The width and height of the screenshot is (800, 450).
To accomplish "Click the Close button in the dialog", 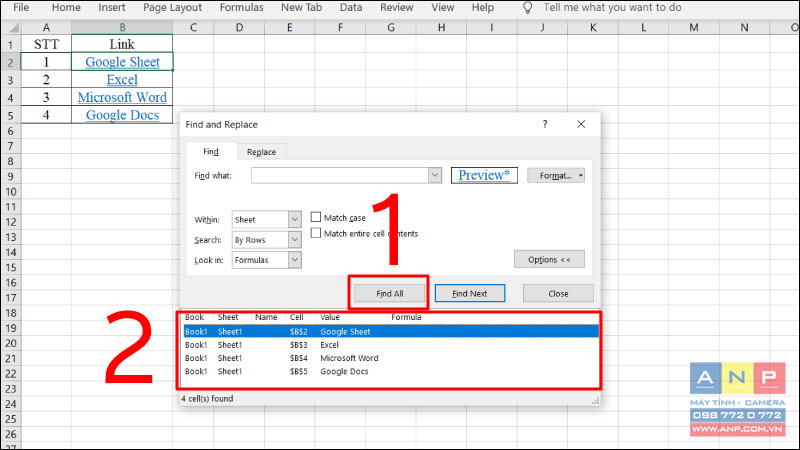I will click(x=558, y=293).
